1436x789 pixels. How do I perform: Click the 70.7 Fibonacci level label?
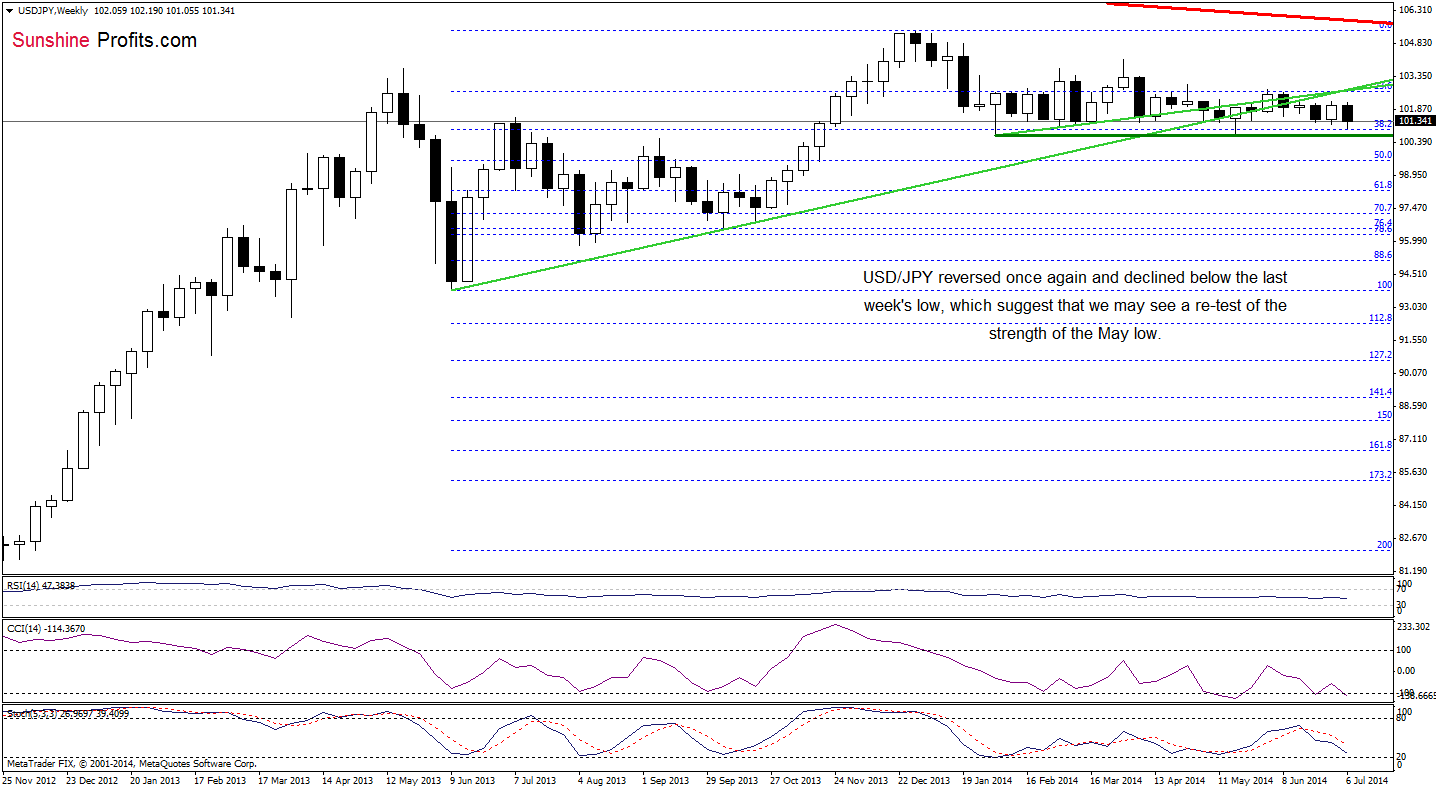tap(1383, 208)
